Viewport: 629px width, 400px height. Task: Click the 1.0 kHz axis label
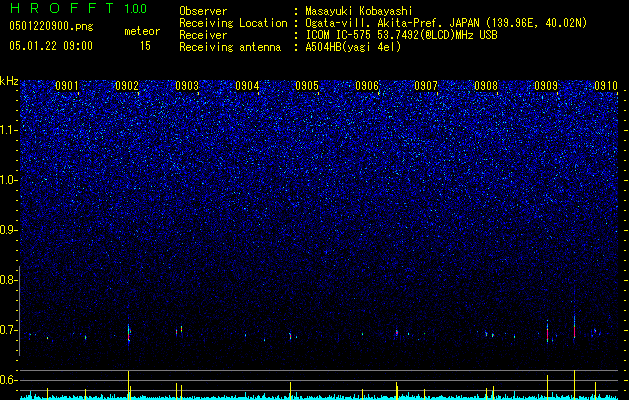[x=8, y=180]
